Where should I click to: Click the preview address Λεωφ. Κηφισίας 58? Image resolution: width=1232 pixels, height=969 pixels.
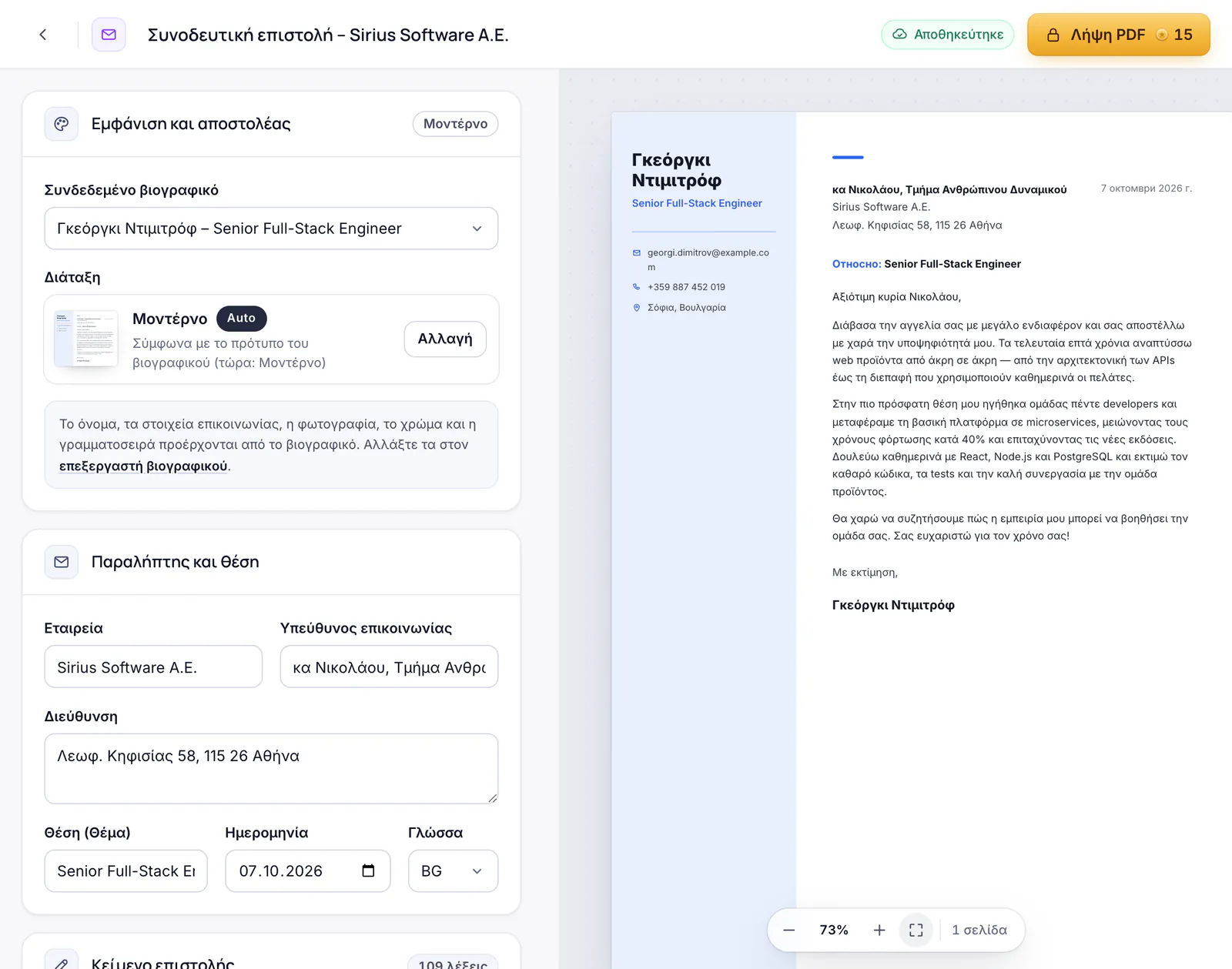pos(917,226)
